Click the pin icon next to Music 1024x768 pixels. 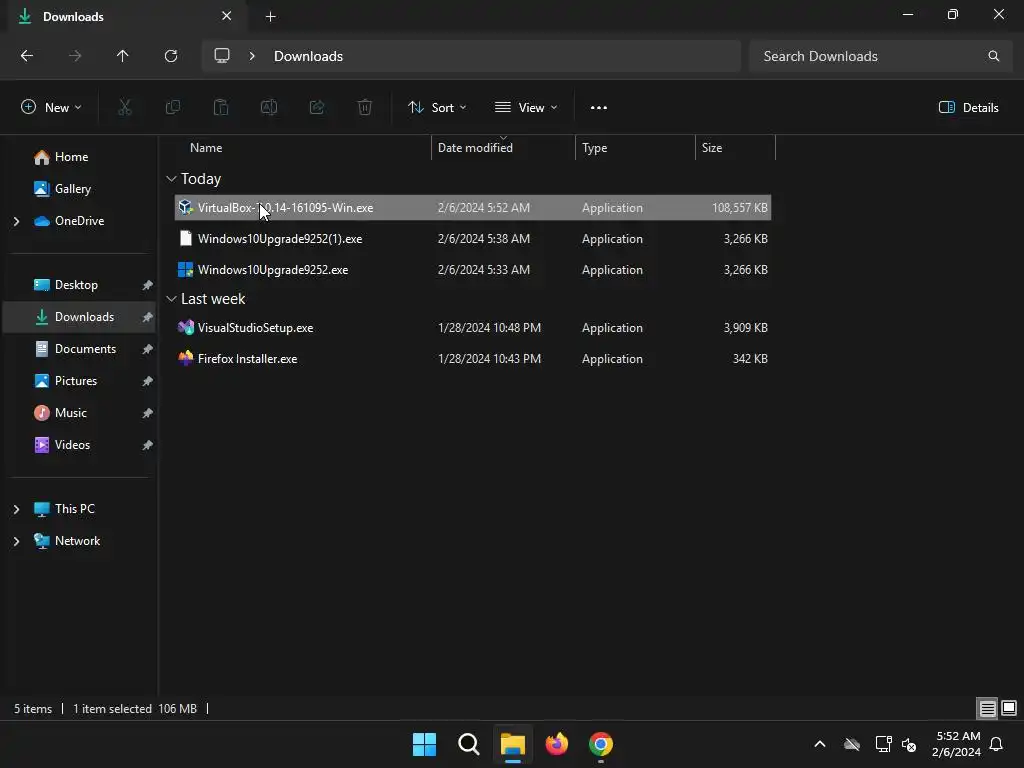(x=148, y=413)
